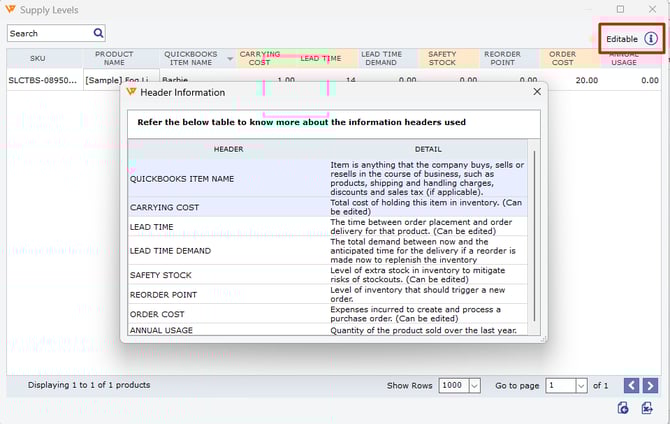The width and height of the screenshot is (670, 424).
Task: Open the QuickBooks Item Name column arrow
Action: pyautogui.click(x=231, y=58)
